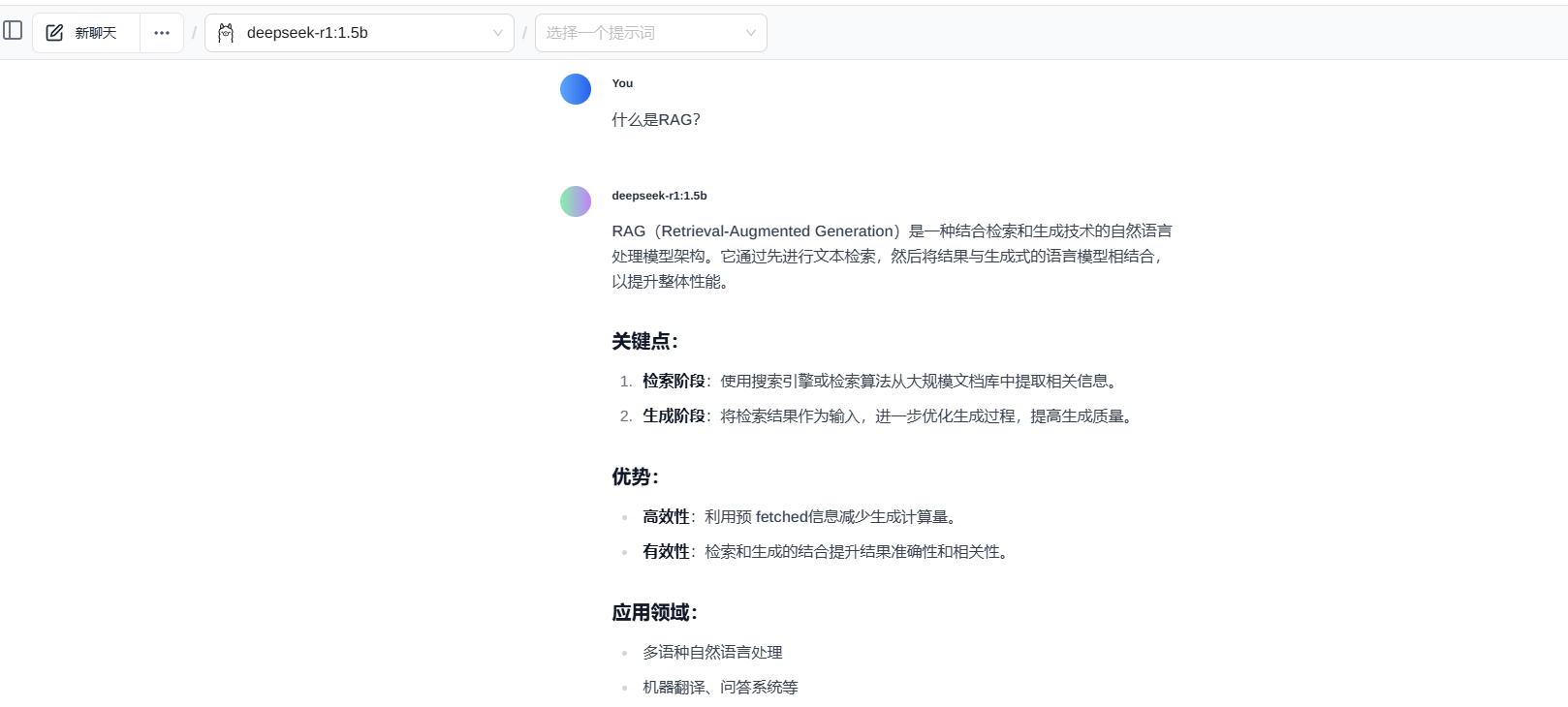The width and height of the screenshot is (1568, 707).
Task: Expand the model selector chevron arrow
Action: pos(497,33)
